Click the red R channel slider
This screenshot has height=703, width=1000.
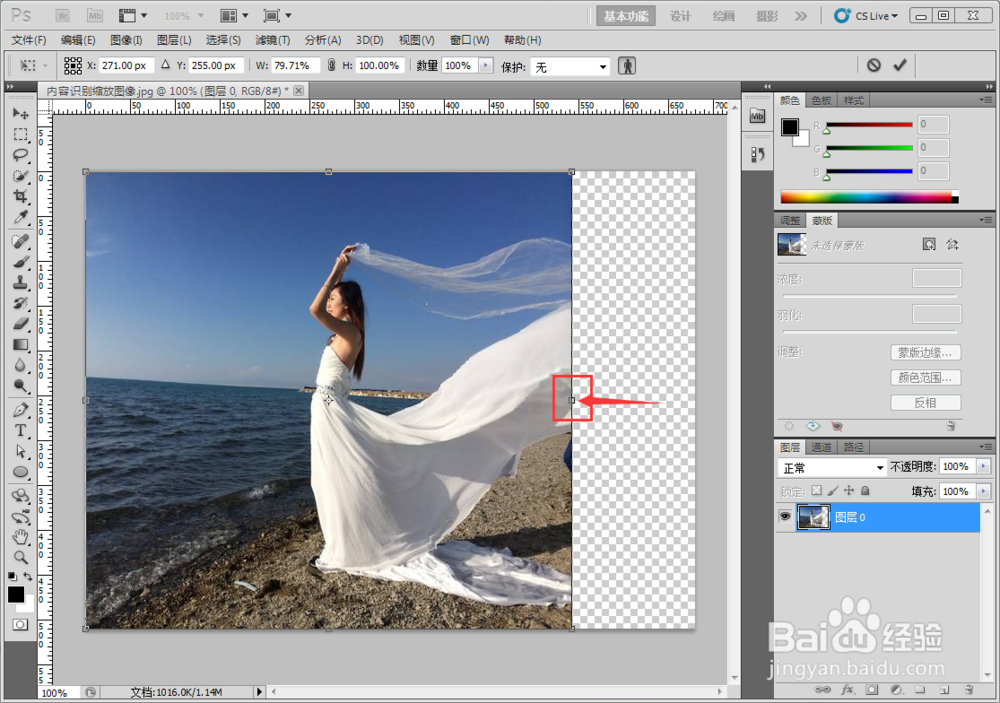[869, 125]
